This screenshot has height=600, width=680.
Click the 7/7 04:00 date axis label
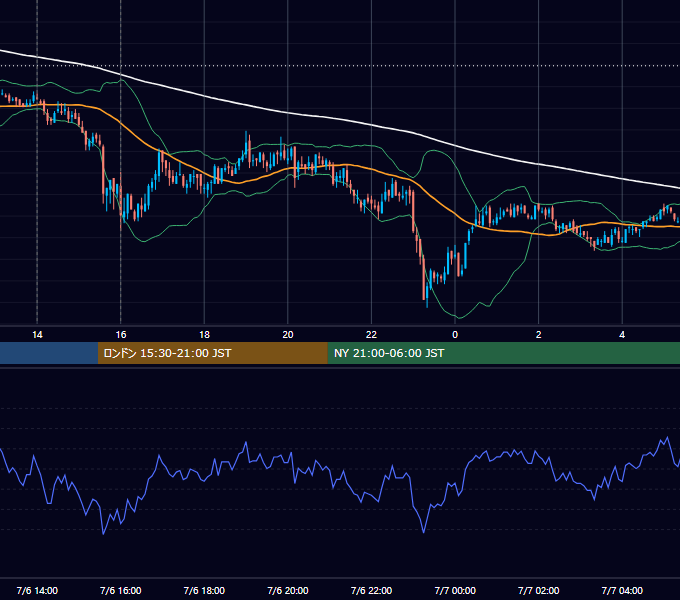(x=622, y=590)
